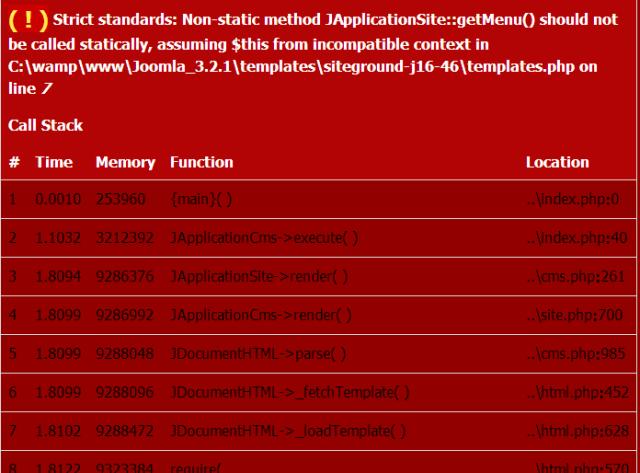The height and width of the screenshot is (473, 640).
Task: Click the 'Function' column header
Action: pyautogui.click(x=202, y=162)
